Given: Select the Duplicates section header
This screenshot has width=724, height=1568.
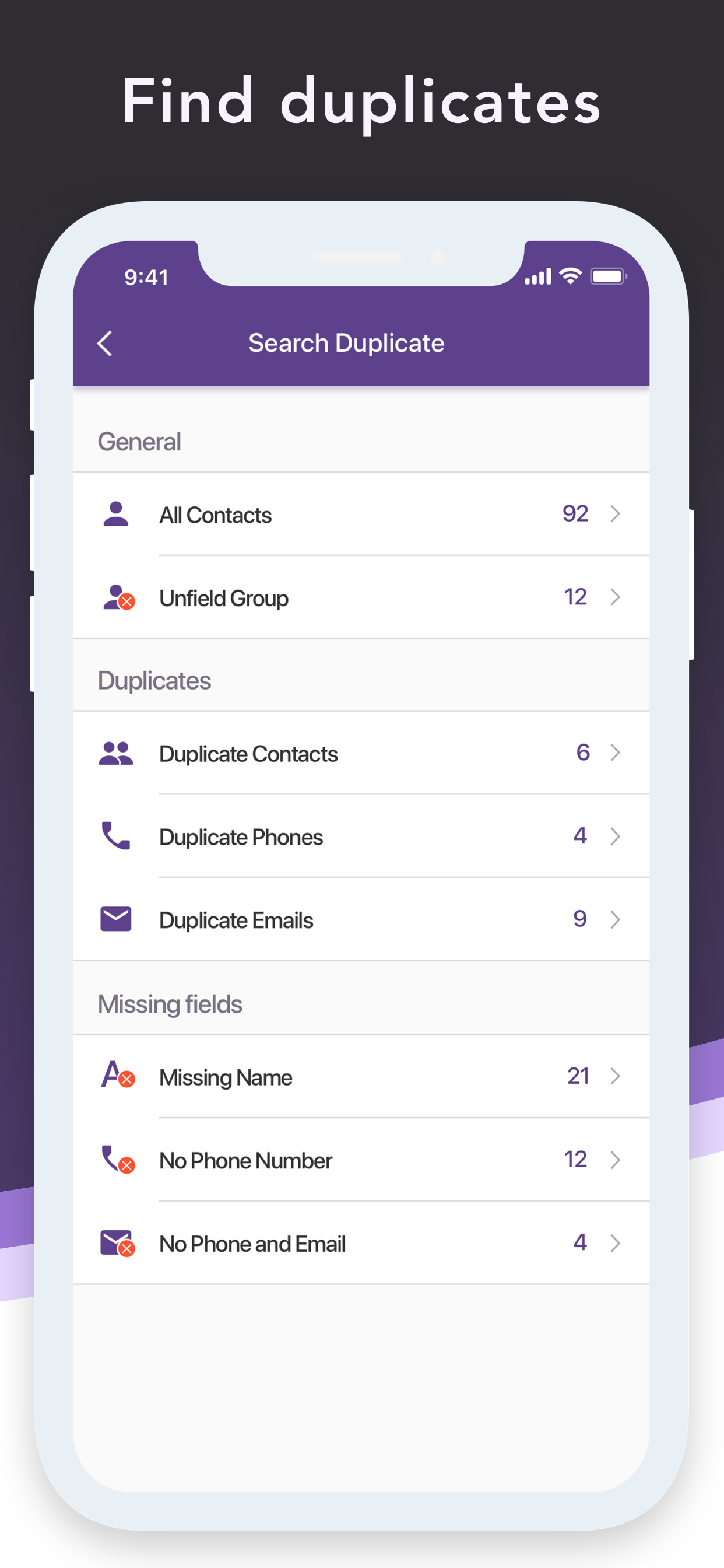Looking at the screenshot, I should (154, 680).
